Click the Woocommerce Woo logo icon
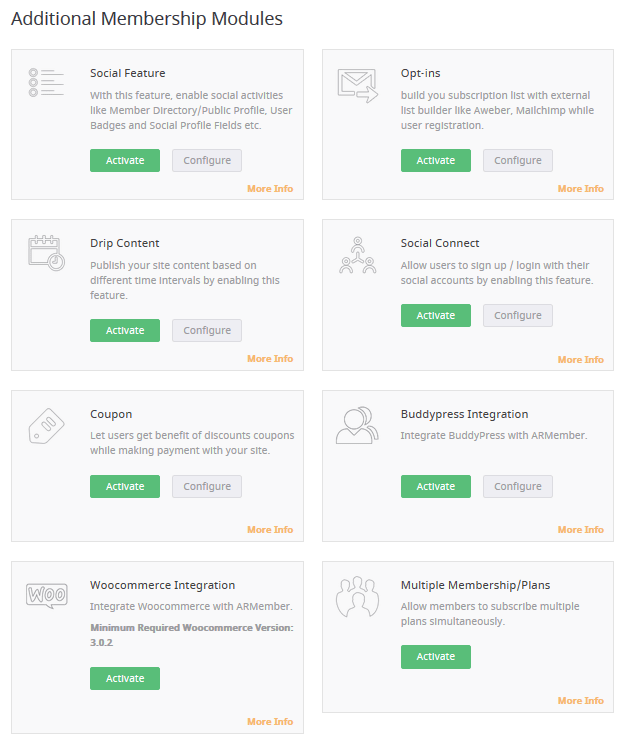 [x=47, y=595]
